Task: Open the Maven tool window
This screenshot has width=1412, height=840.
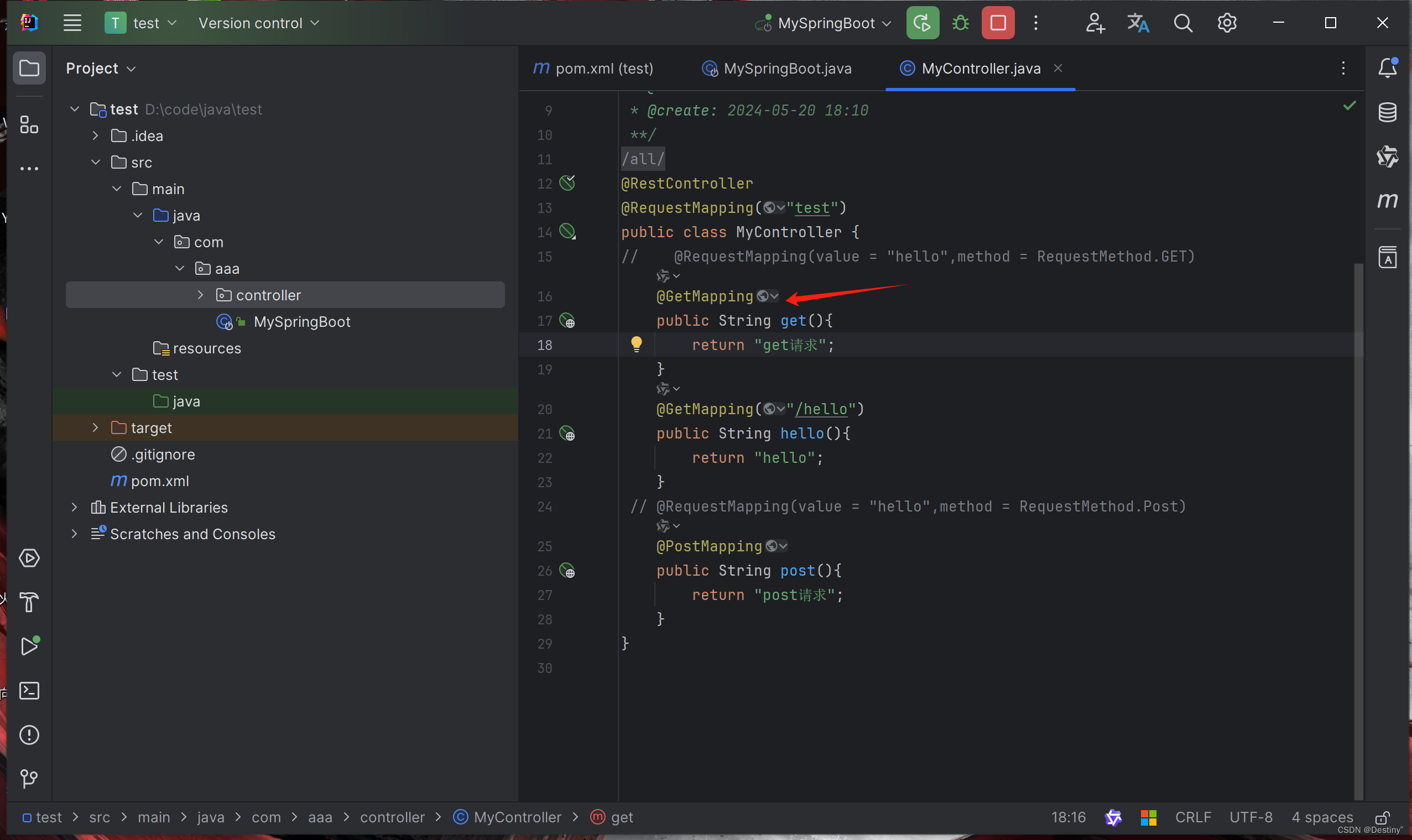Action: pyautogui.click(x=1388, y=200)
